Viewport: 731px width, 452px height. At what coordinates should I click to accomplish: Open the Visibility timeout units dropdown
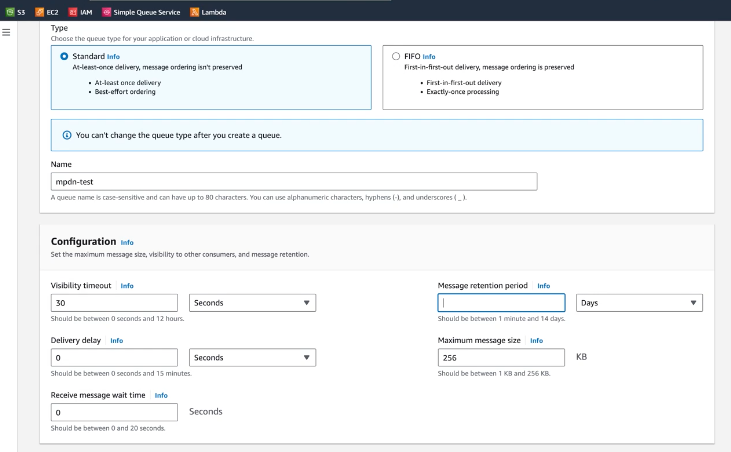(x=251, y=303)
